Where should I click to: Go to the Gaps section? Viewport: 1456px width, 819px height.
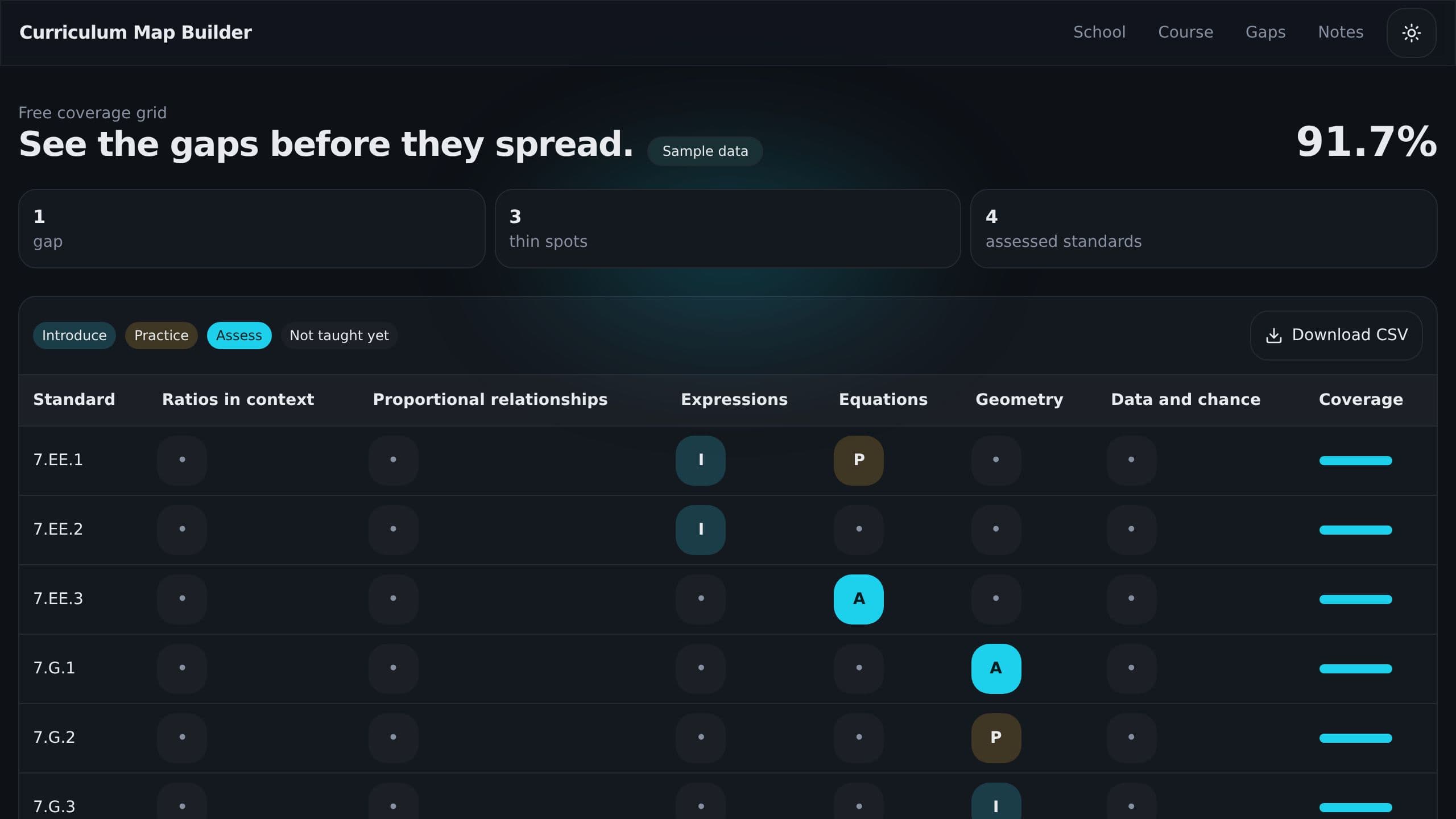coord(1265,32)
